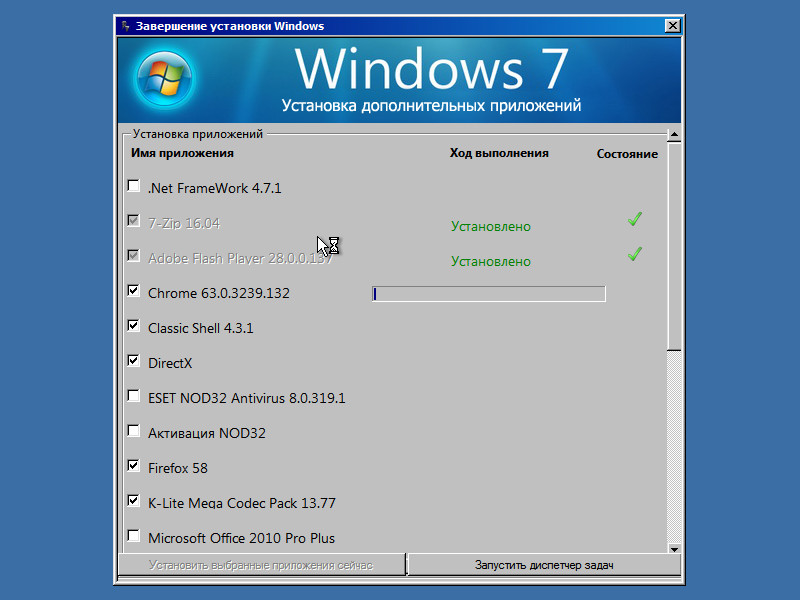Uncheck the Chrome 63.0.3239.132 checkbox

[x=134, y=291]
